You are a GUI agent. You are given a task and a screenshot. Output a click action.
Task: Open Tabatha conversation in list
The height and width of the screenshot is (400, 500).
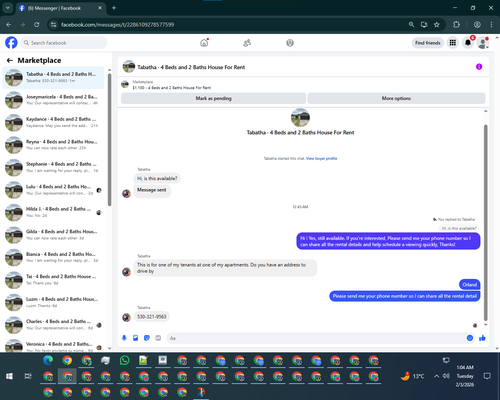pyautogui.click(x=54, y=77)
